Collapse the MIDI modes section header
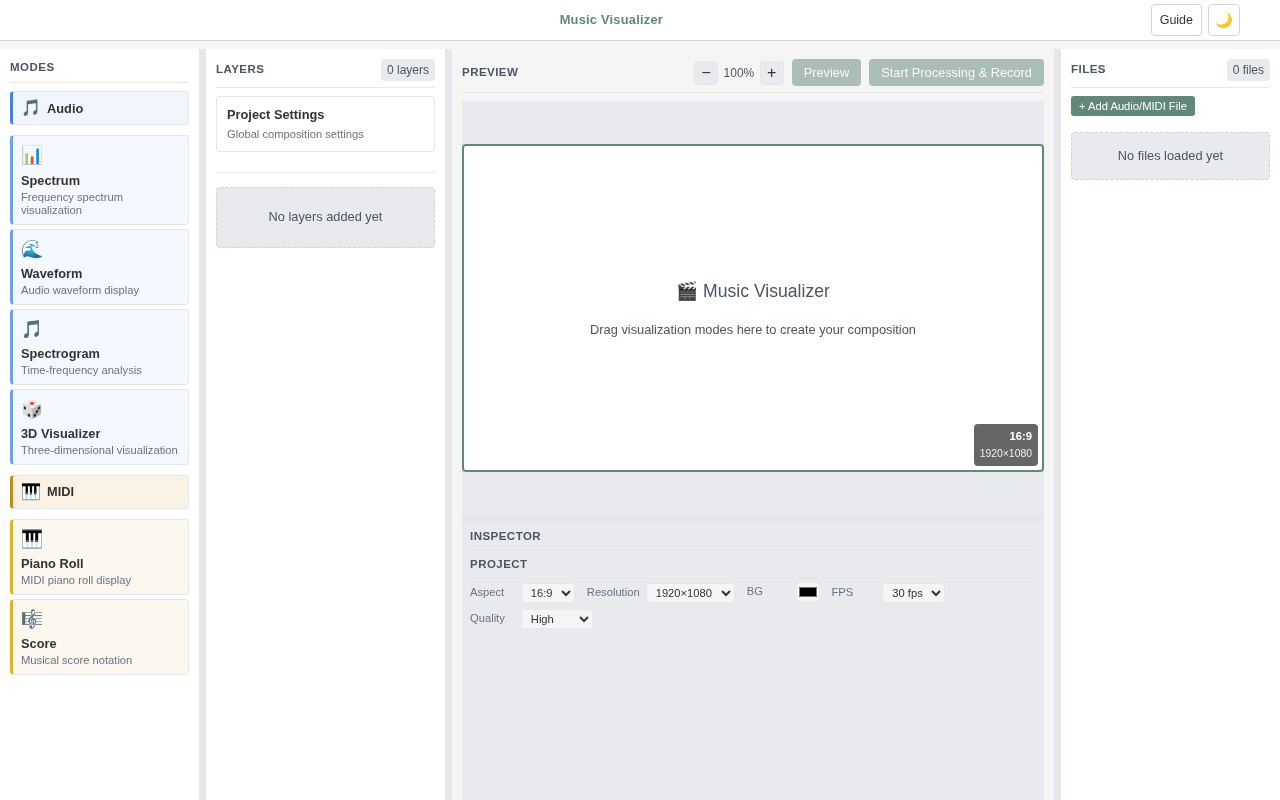This screenshot has height=800, width=1280. click(x=99, y=492)
